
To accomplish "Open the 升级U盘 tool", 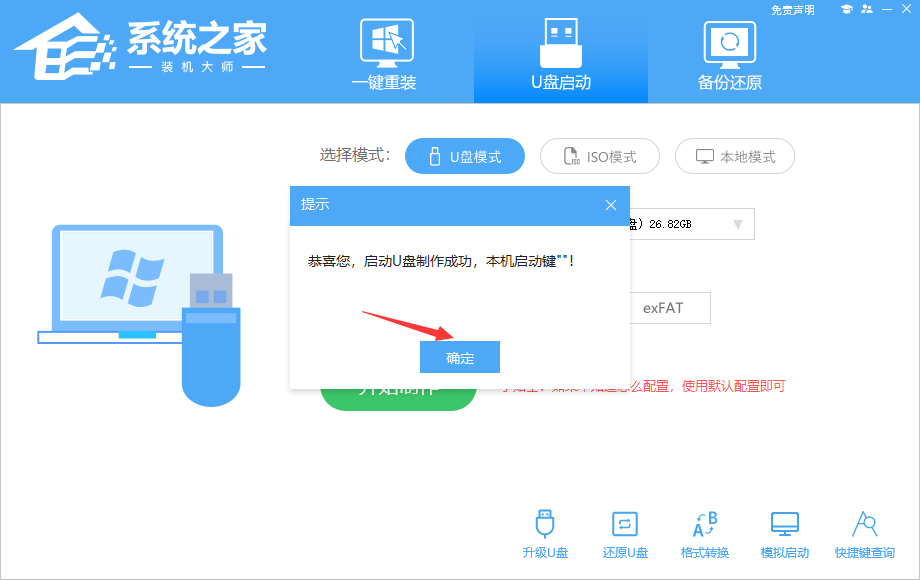I will click(x=545, y=535).
